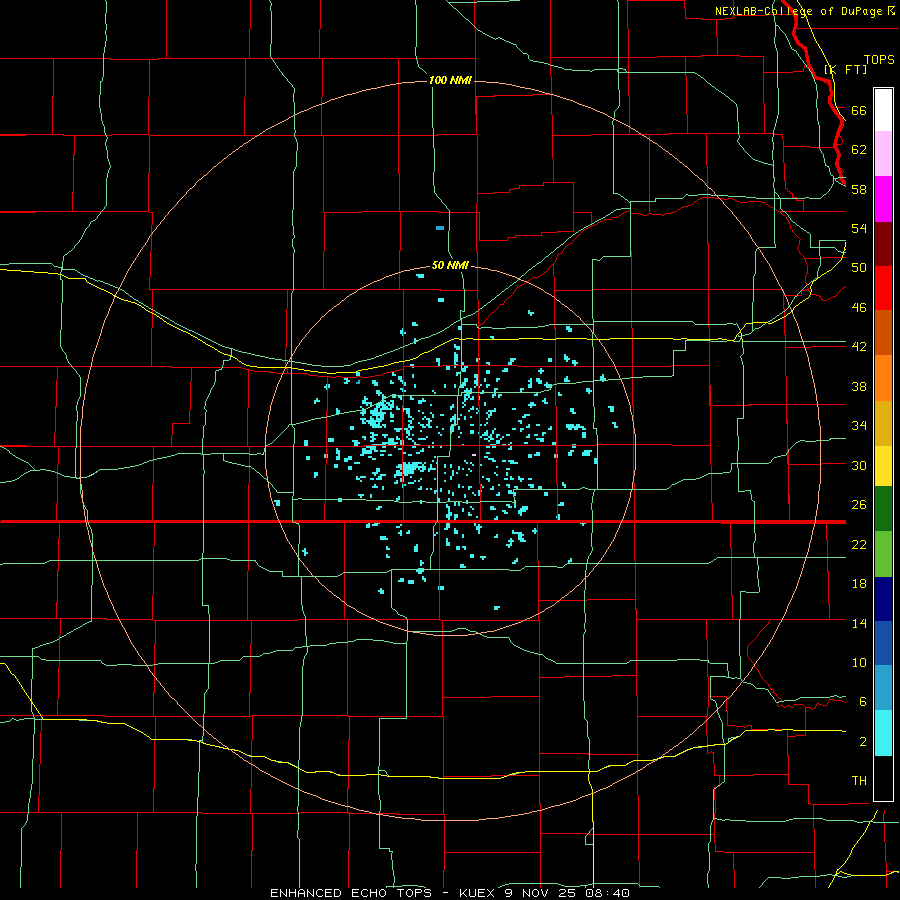Click the legend value 50
900x900 pixels.
point(859,268)
